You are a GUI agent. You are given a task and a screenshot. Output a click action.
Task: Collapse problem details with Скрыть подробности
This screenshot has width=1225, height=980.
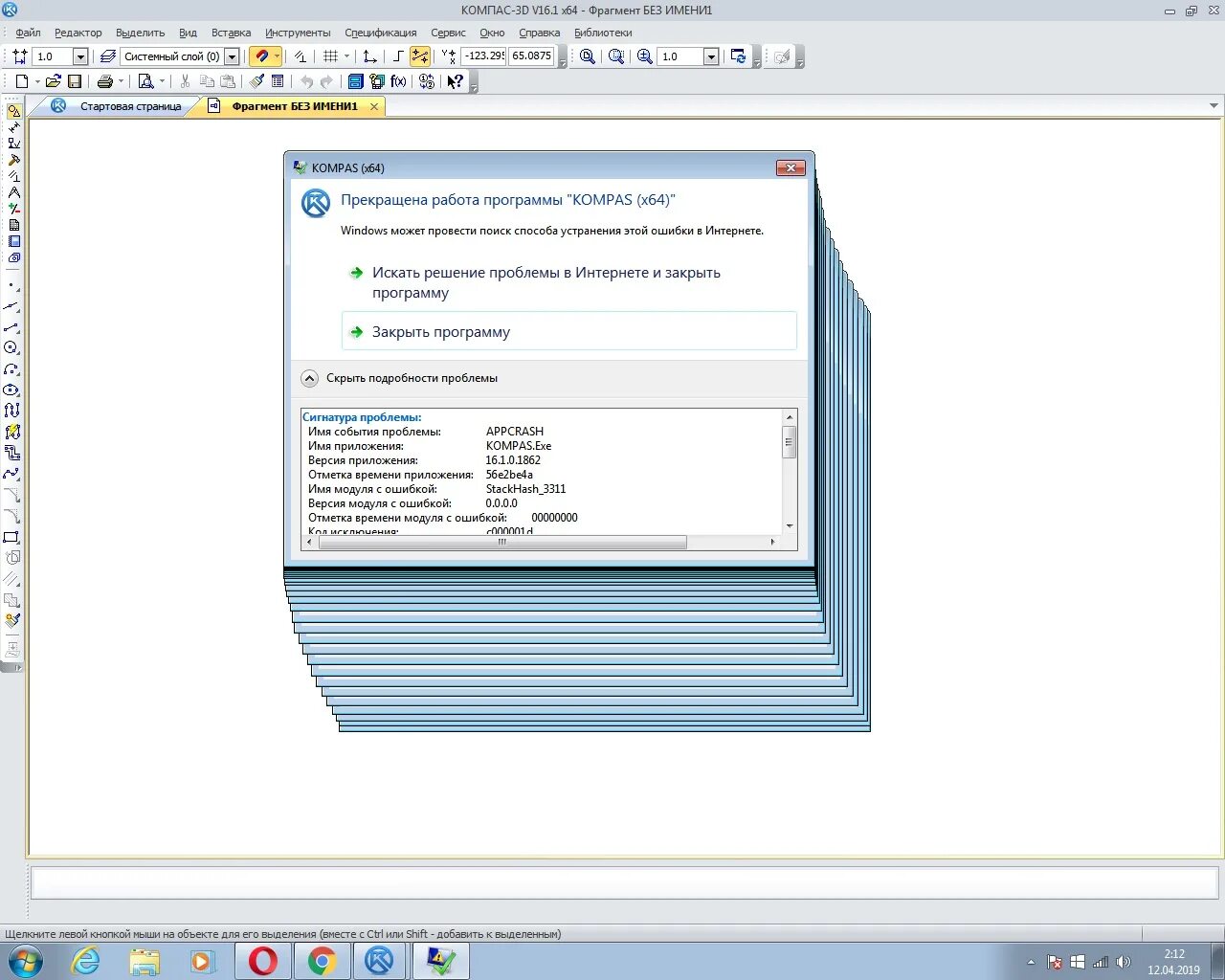click(x=400, y=378)
